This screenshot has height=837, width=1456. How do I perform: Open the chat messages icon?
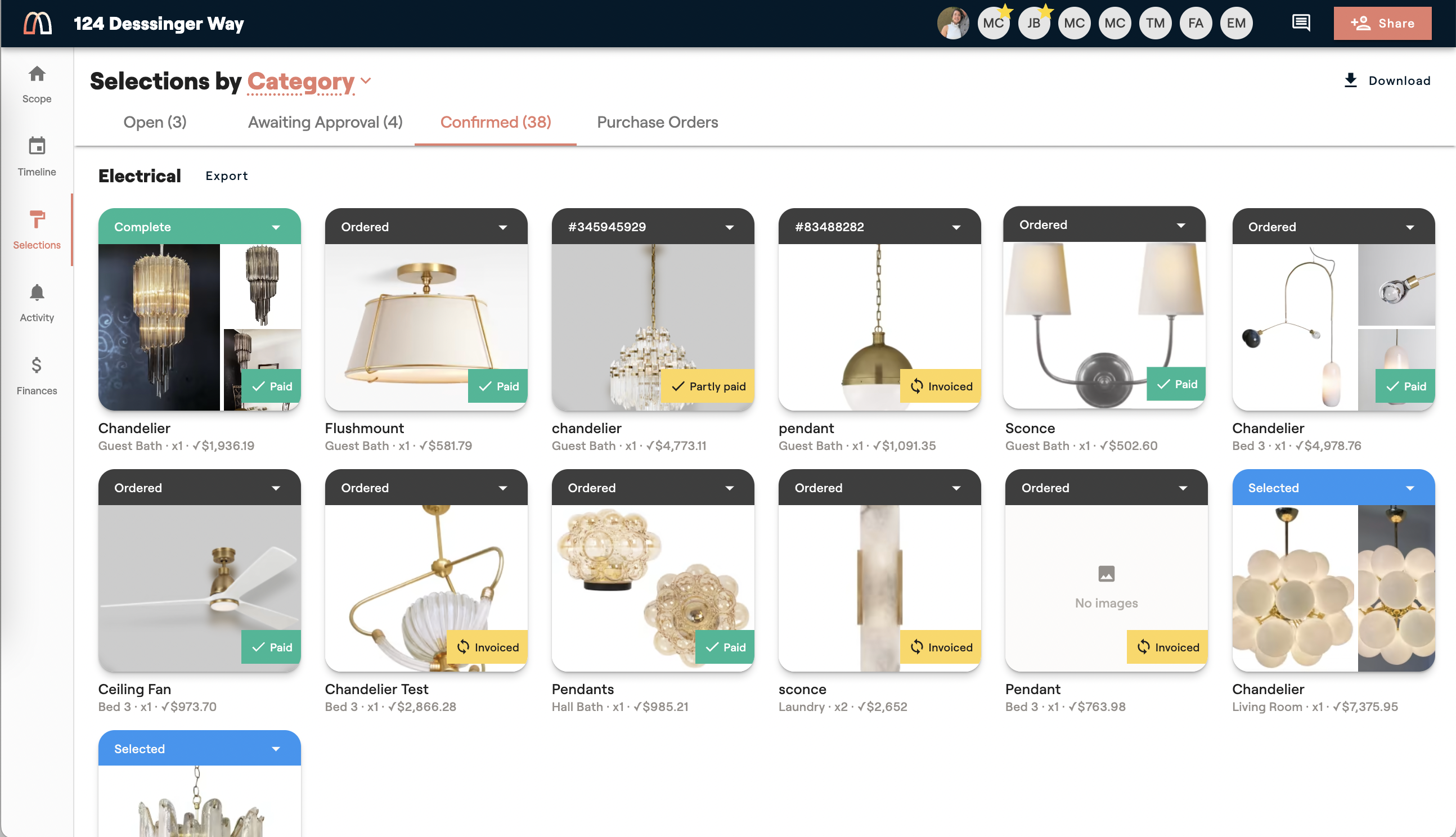pyautogui.click(x=1300, y=23)
